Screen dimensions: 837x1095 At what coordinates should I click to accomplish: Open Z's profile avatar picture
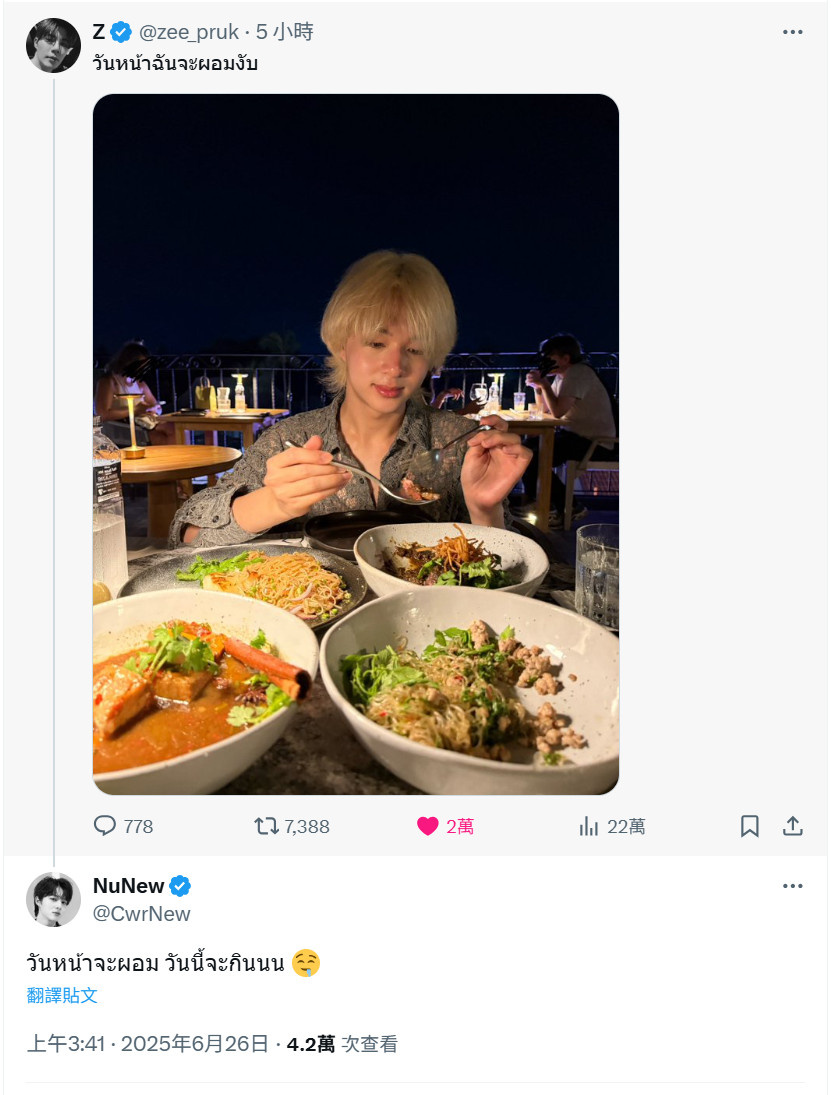tap(53, 45)
